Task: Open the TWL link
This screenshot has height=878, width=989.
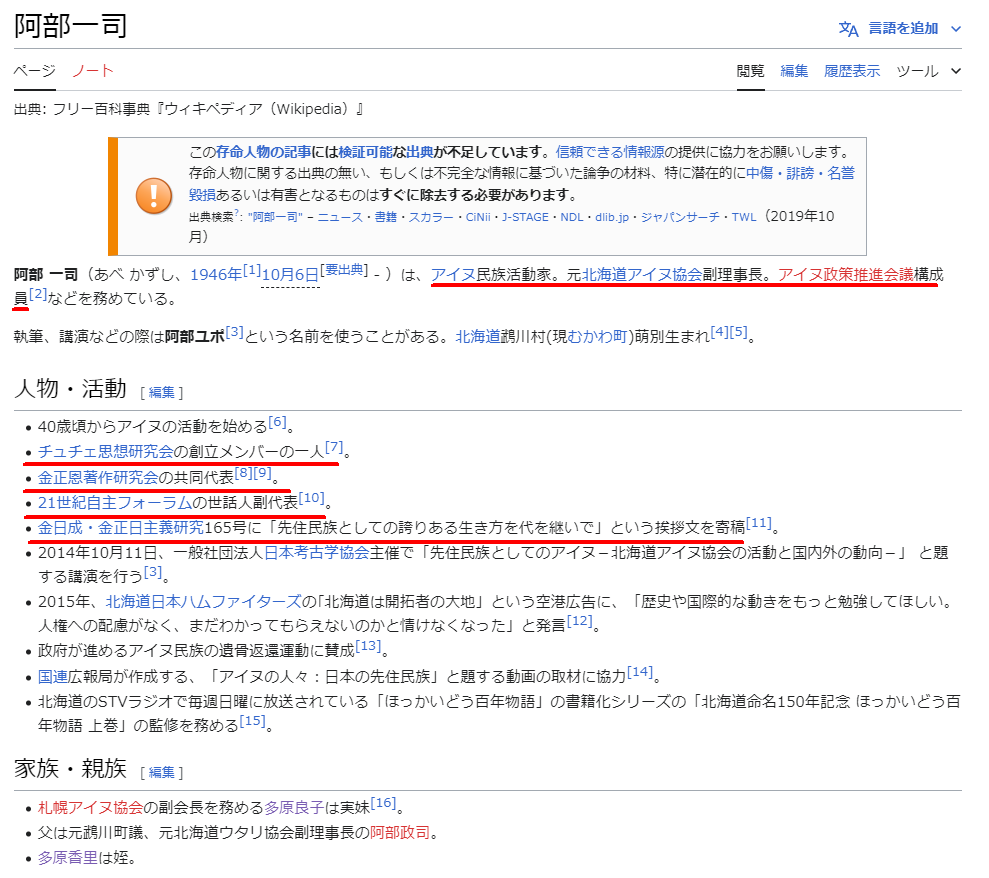Action: click(x=744, y=218)
